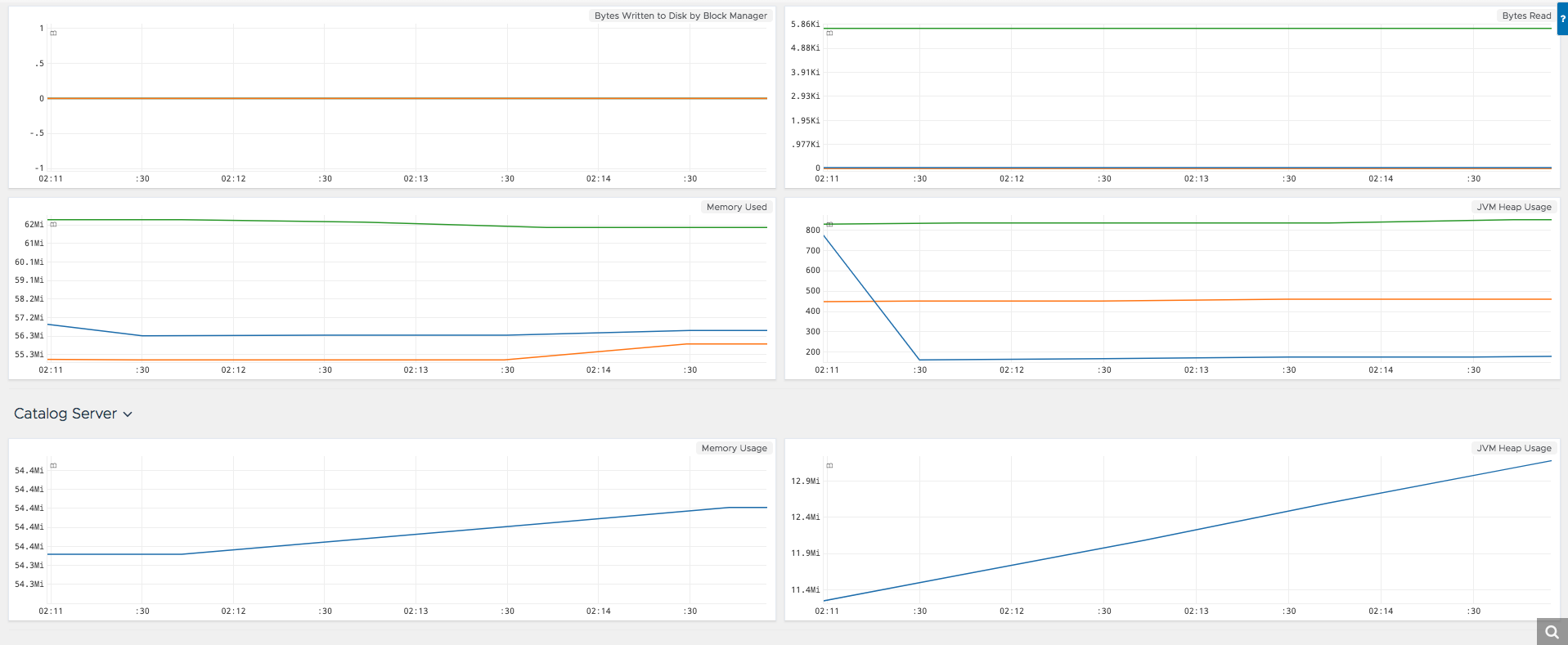Image resolution: width=1568 pixels, height=645 pixels.
Task: Click the magnifier search icon in the corner
Action: click(1552, 632)
